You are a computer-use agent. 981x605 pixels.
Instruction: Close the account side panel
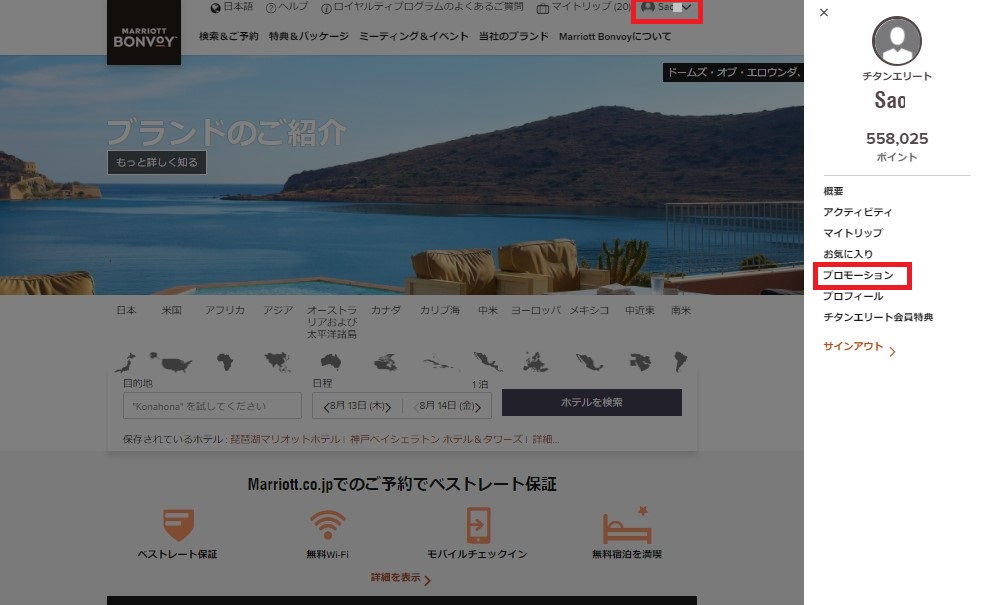[x=824, y=13]
